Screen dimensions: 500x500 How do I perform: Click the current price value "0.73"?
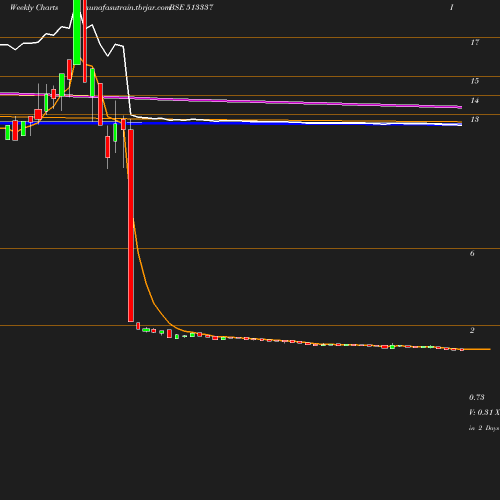pyautogui.click(x=477, y=397)
